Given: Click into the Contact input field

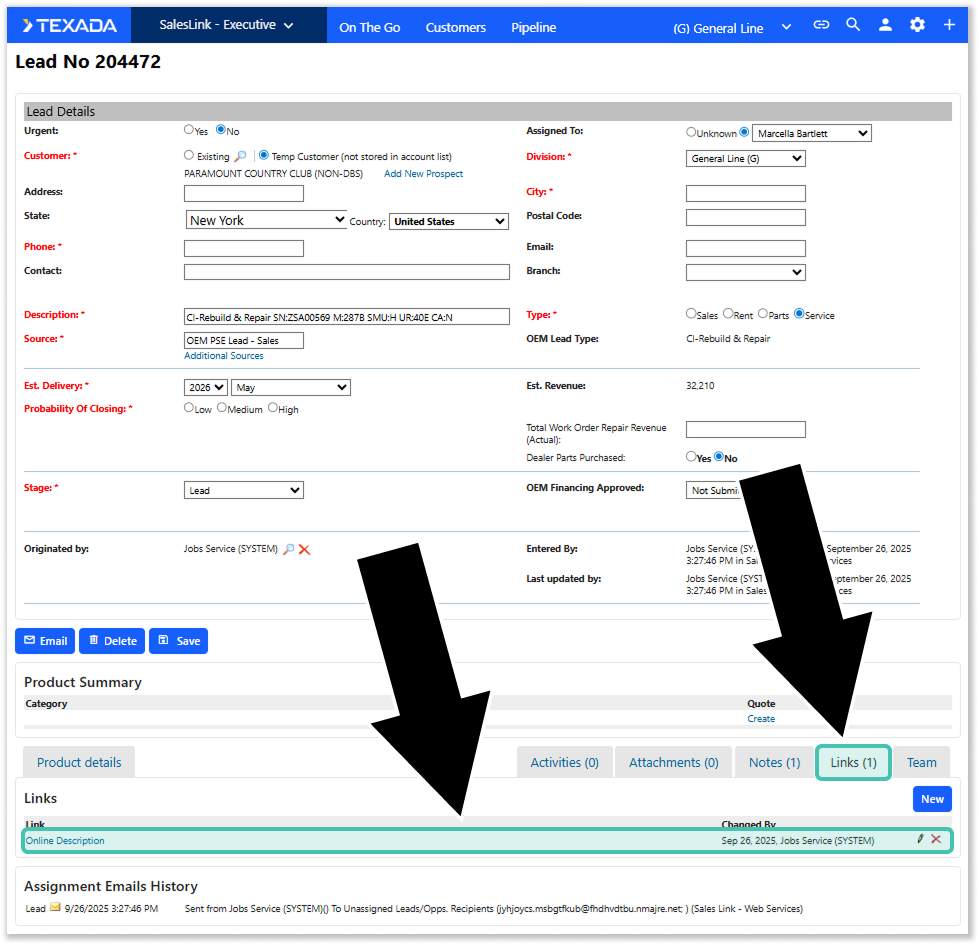Looking at the screenshot, I should [346, 272].
